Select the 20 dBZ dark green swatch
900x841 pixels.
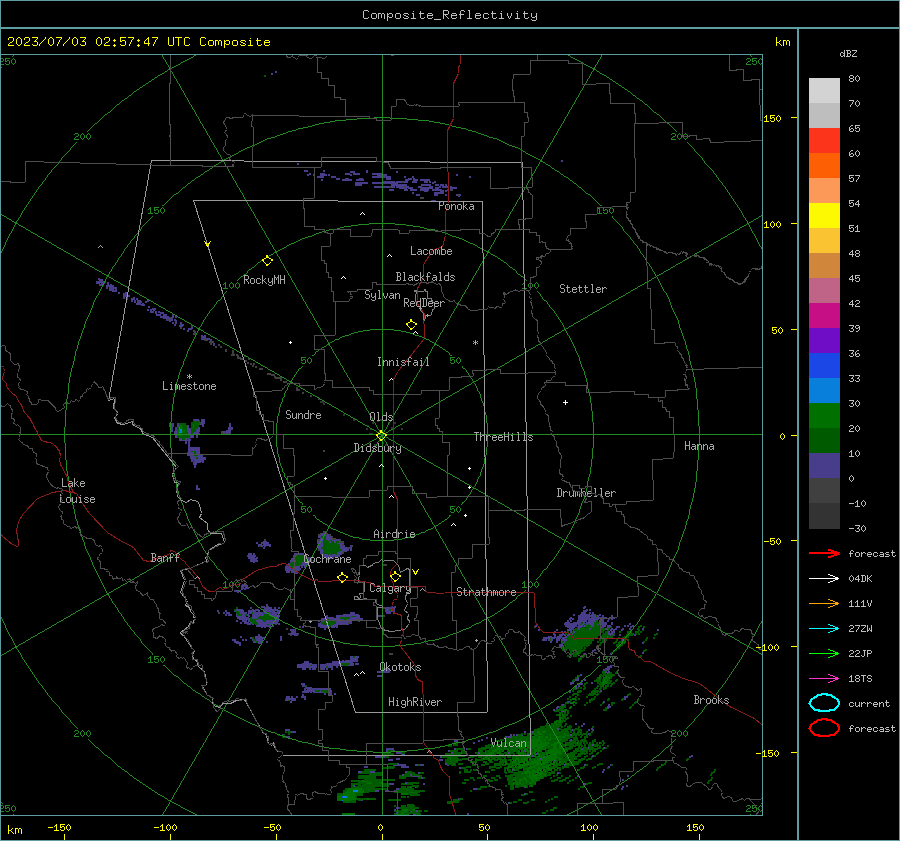[x=824, y=440]
